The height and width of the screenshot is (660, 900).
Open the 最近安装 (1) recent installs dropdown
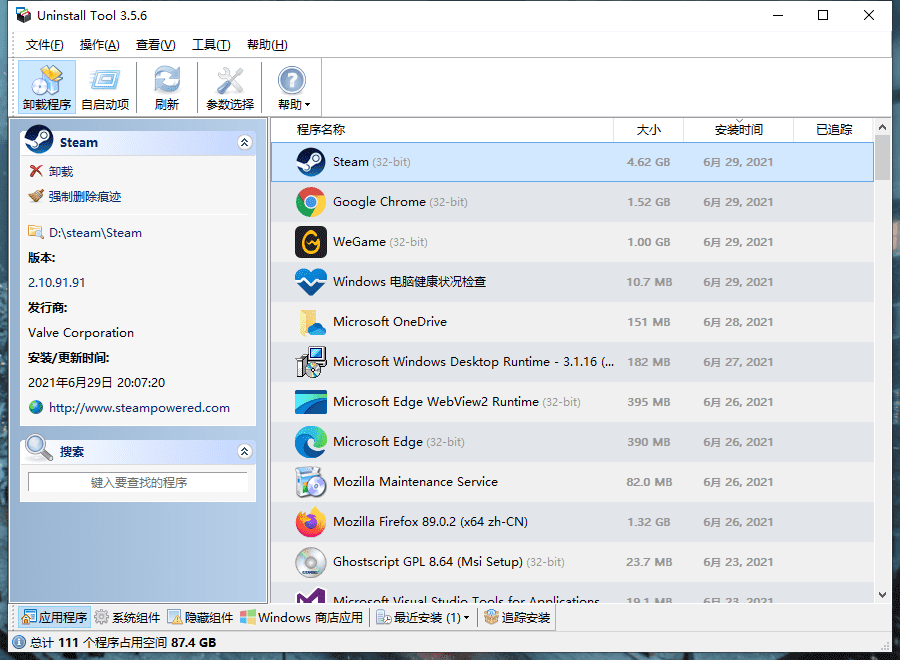422,618
